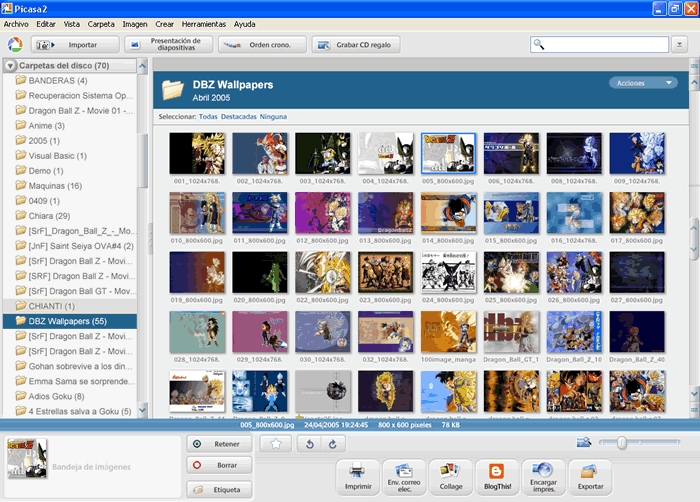700x502 pixels.
Task: Select the DBZ Wallpapers (55) folder
Action: tap(70, 321)
